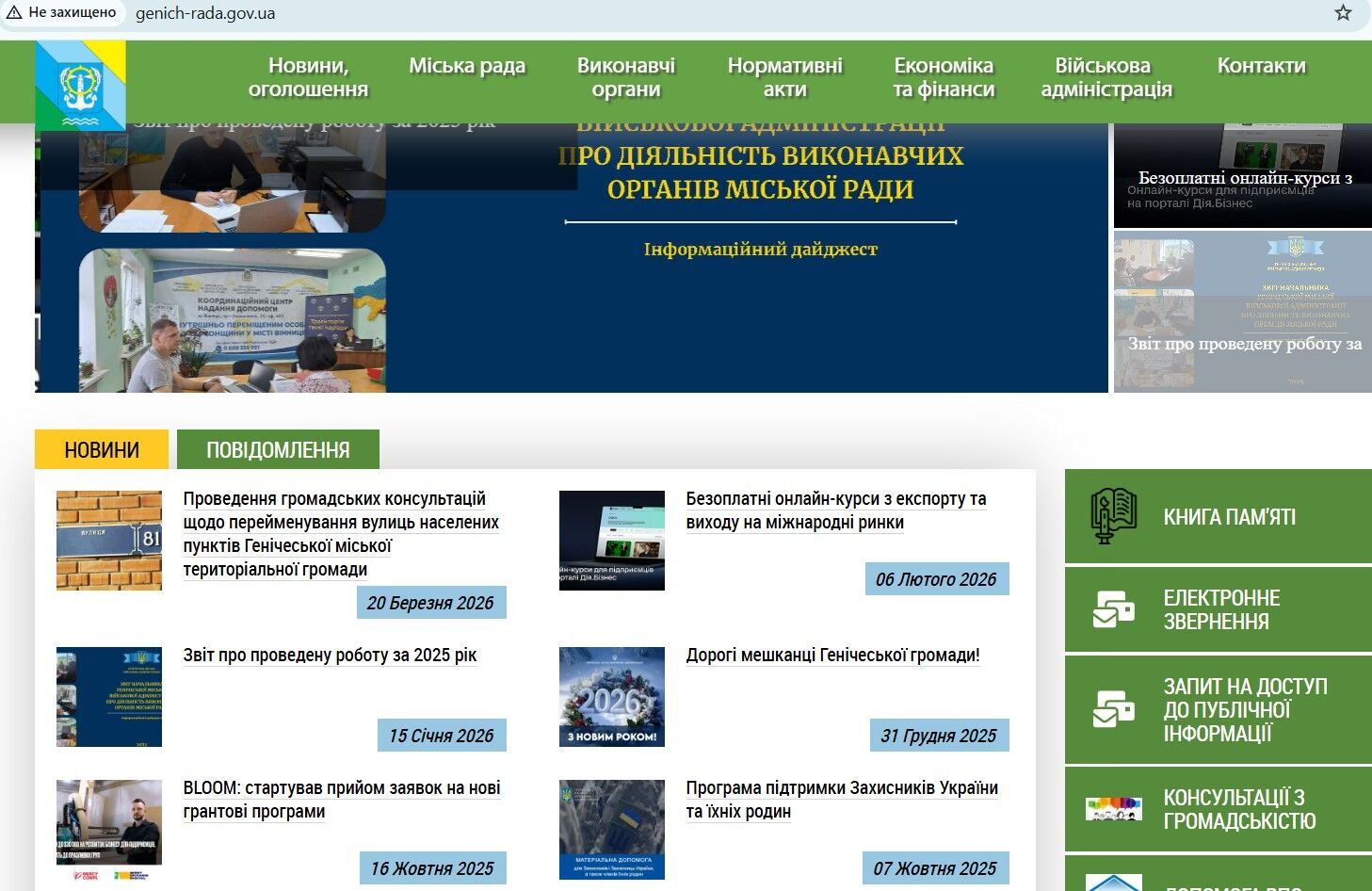Open the street renaming consultations article link

point(340,534)
